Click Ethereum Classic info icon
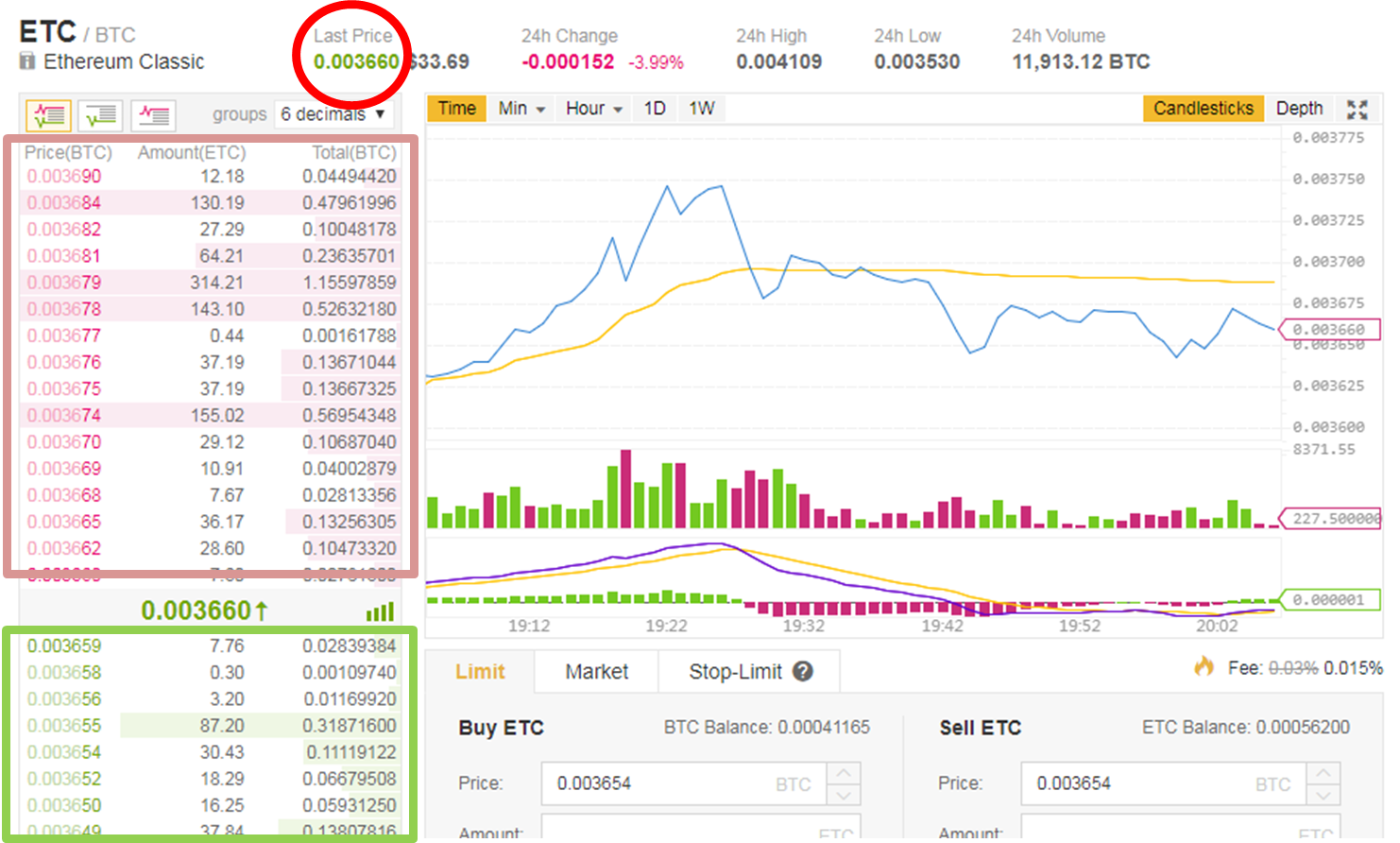This screenshot has height=843, width=1400. (27, 61)
